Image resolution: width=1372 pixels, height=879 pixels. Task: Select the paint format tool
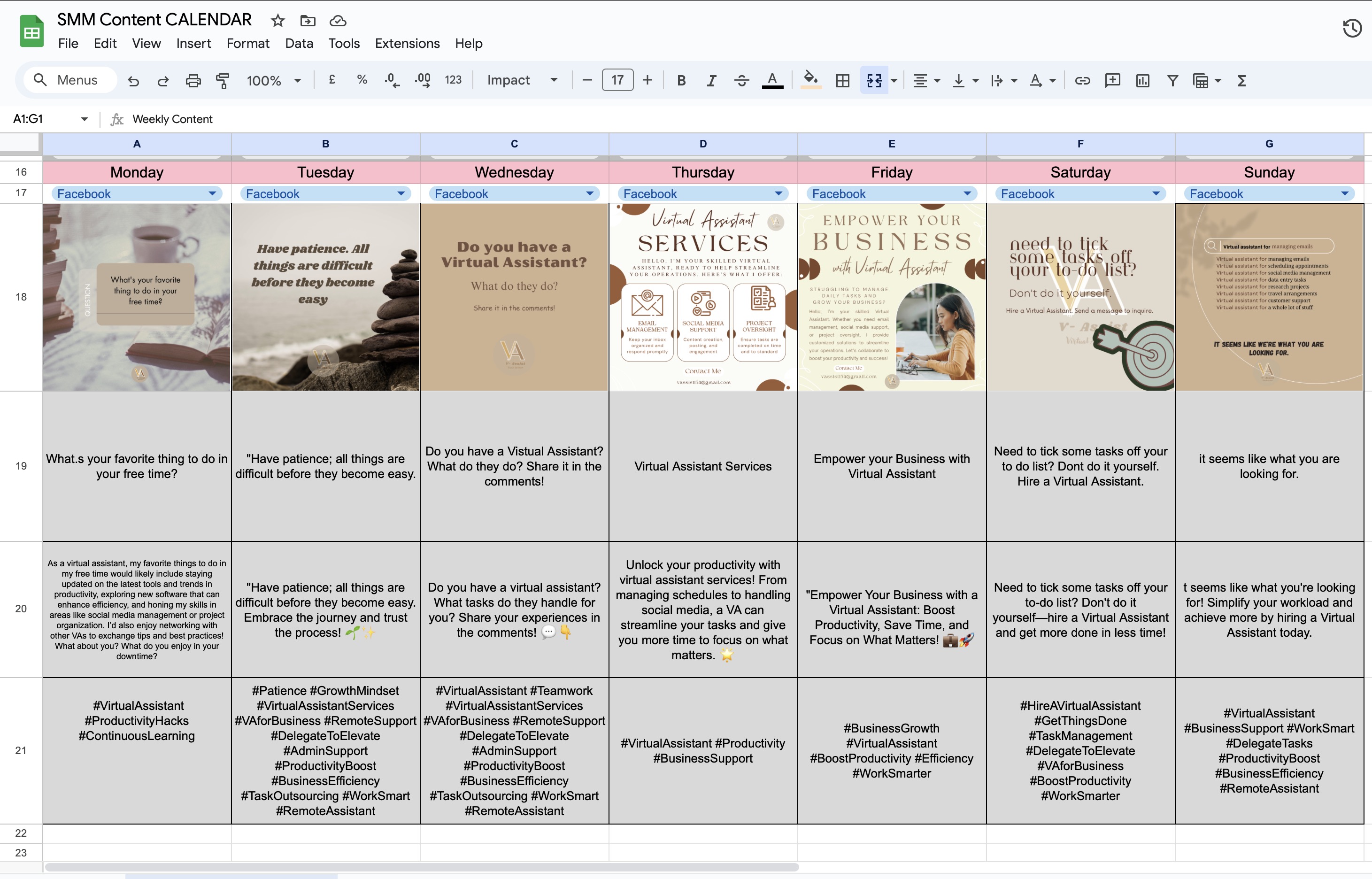[223, 80]
